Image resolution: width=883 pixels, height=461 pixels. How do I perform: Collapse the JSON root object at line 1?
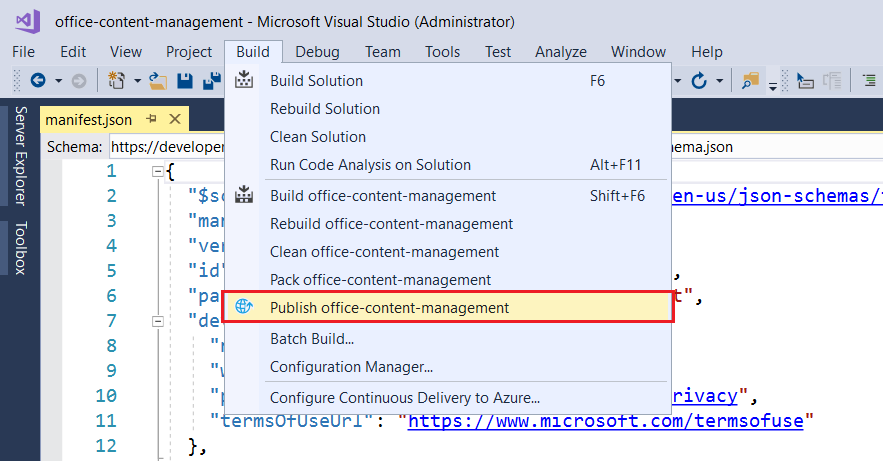point(157,172)
